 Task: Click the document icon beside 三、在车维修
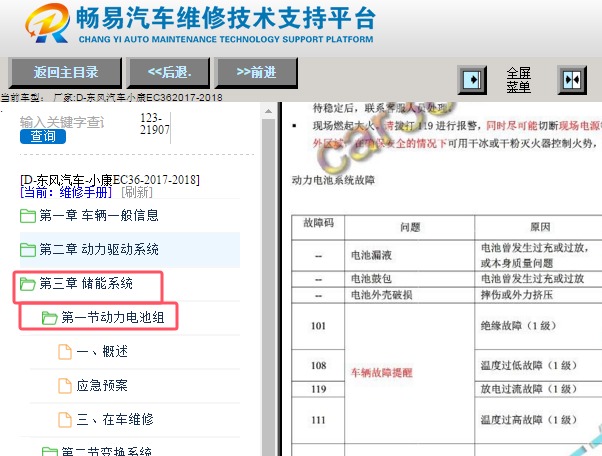(x=64, y=420)
